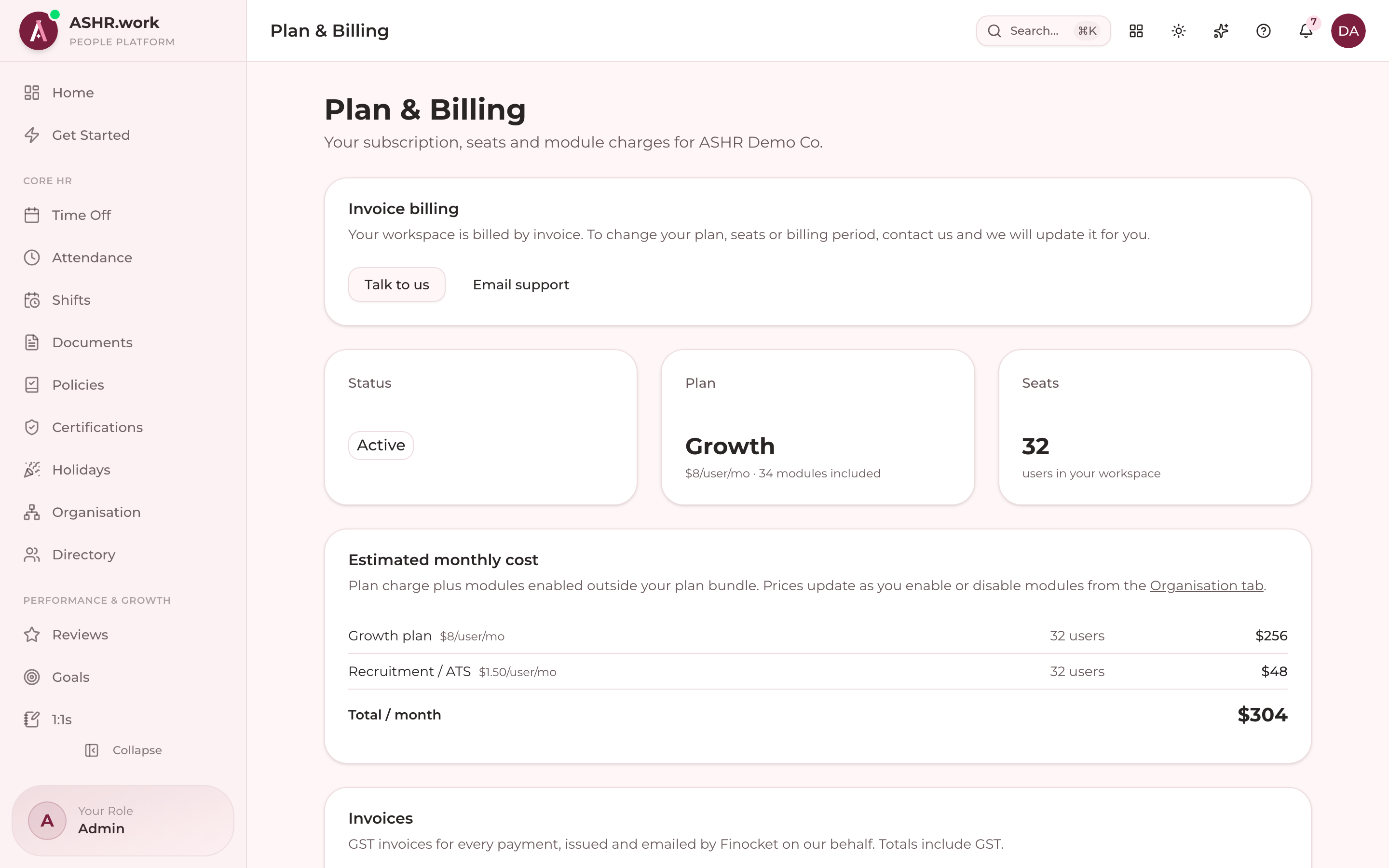Click the Documents file icon
The image size is (1389, 868).
pyautogui.click(x=32, y=343)
